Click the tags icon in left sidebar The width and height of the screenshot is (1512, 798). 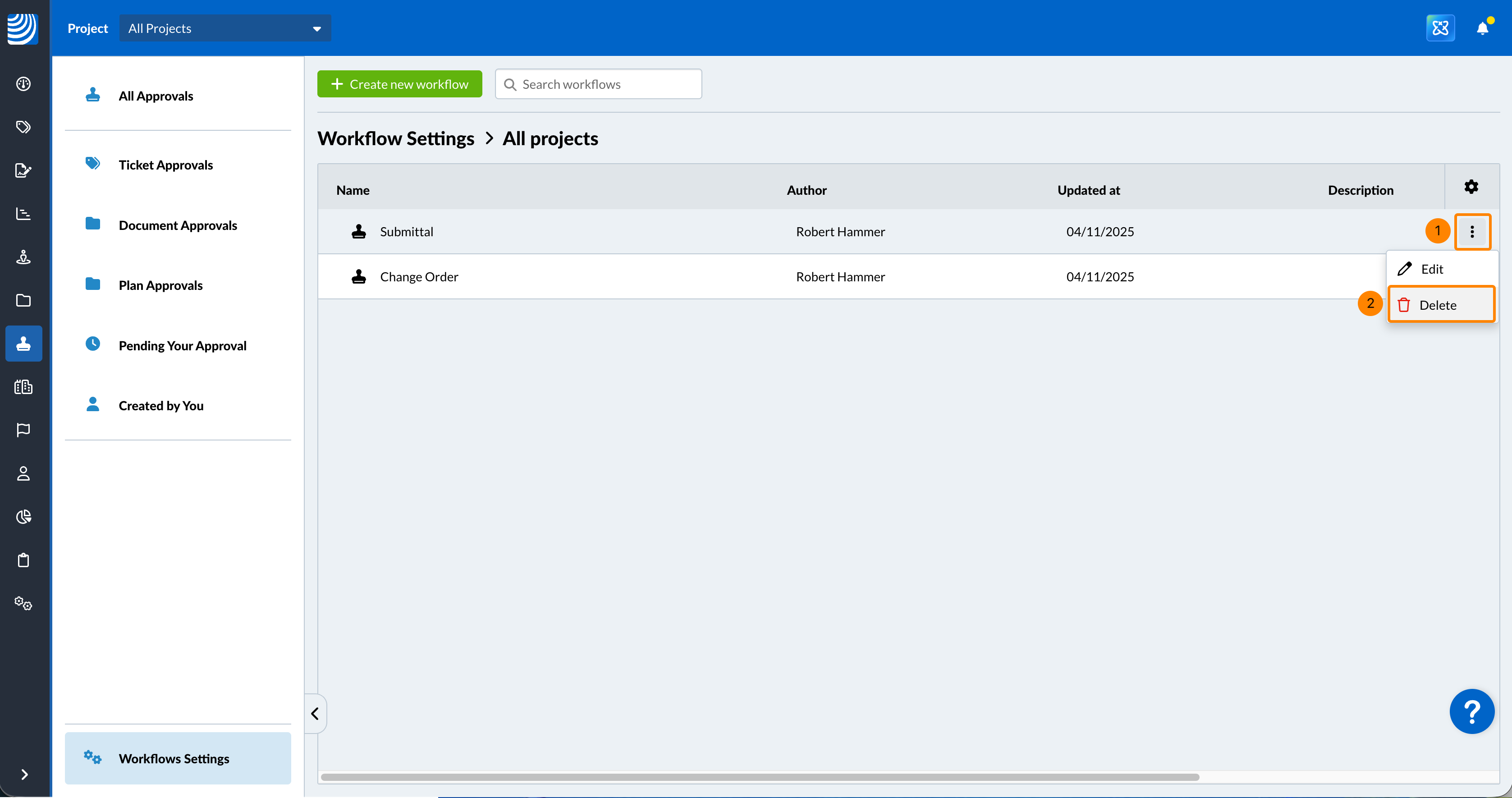23,127
